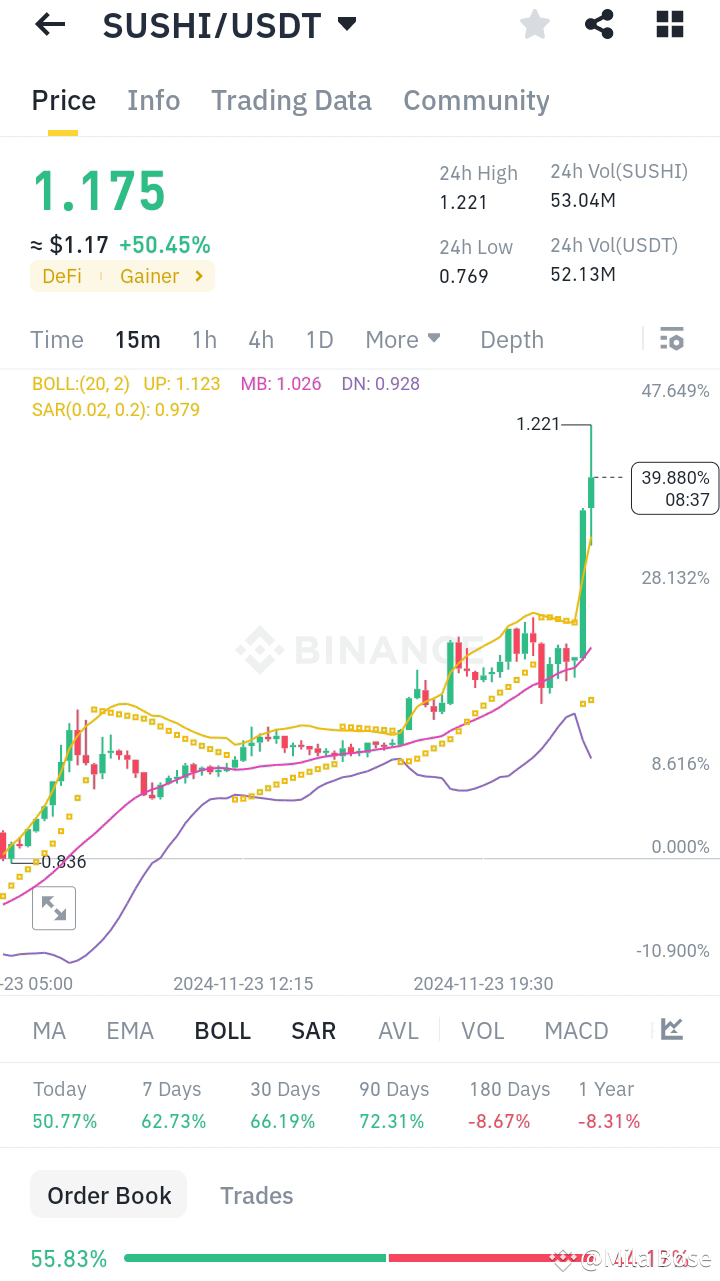Screen dimensions: 720x1281
Task: Click the back arrow to exit pair view
Action: point(49,24)
